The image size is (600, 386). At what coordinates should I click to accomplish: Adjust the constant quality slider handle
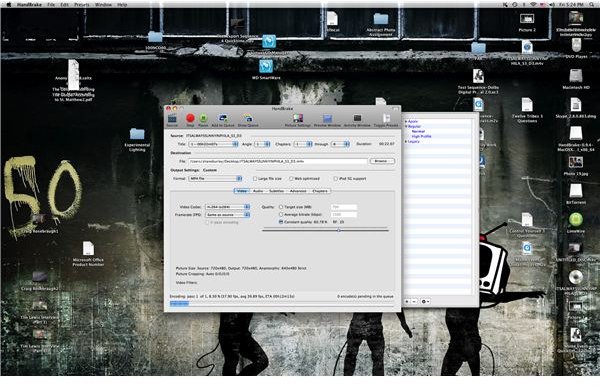pyautogui.click(x=339, y=230)
